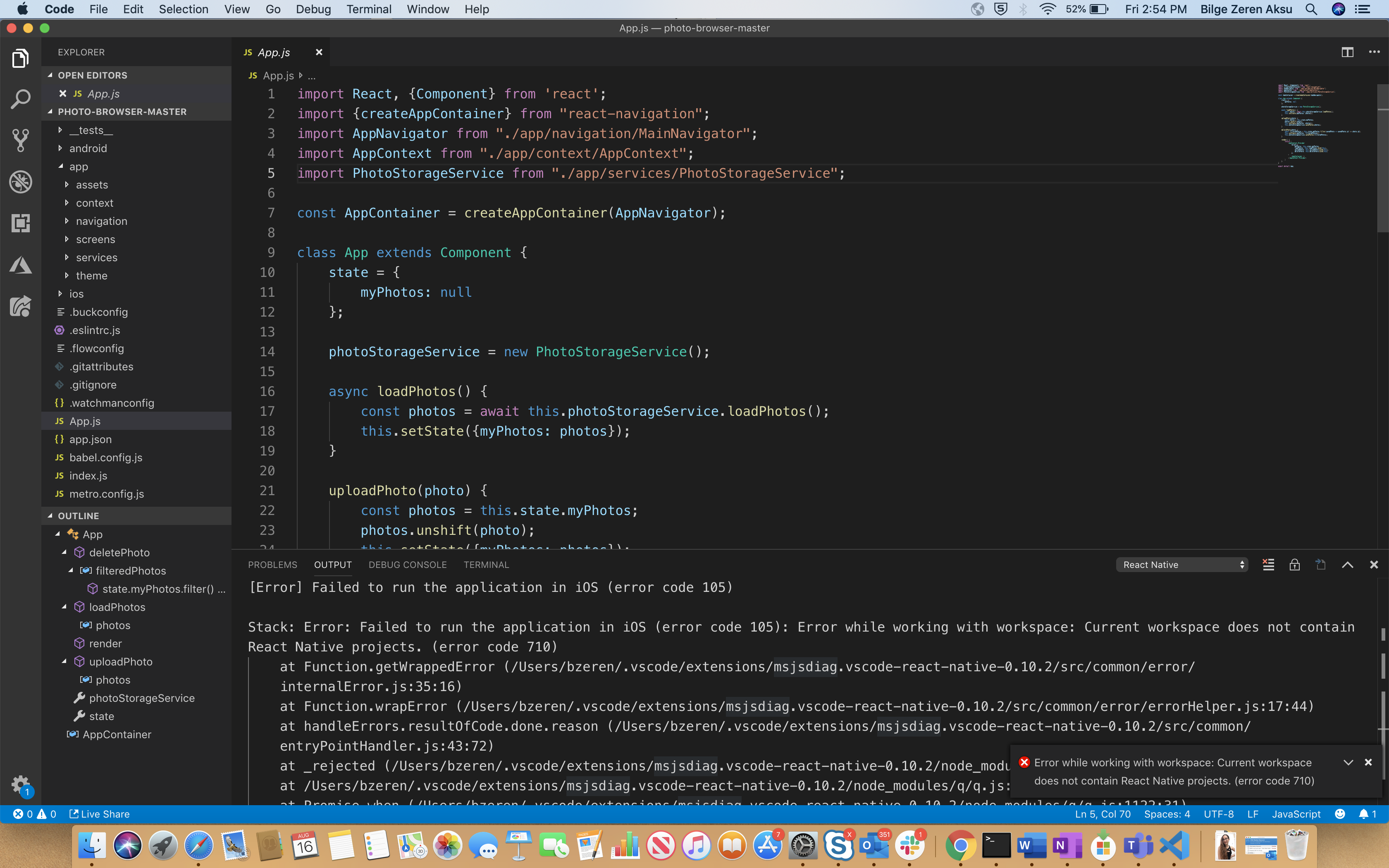
Task: Switch to the TERMINAL tab
Action: click(x=486, y=565)
